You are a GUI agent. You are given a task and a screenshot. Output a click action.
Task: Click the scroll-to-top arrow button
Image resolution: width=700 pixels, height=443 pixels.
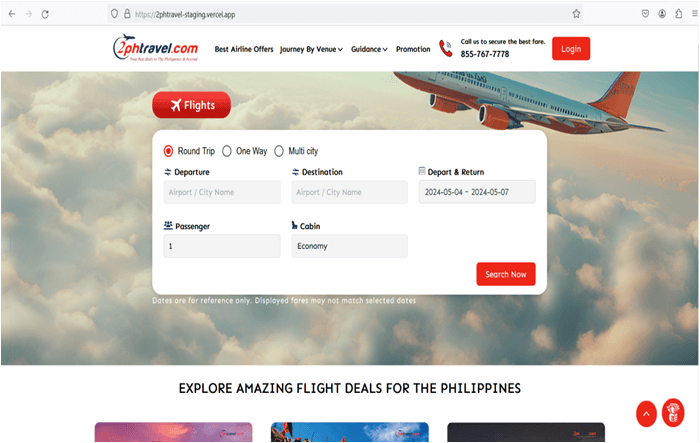tap(646, 414)
